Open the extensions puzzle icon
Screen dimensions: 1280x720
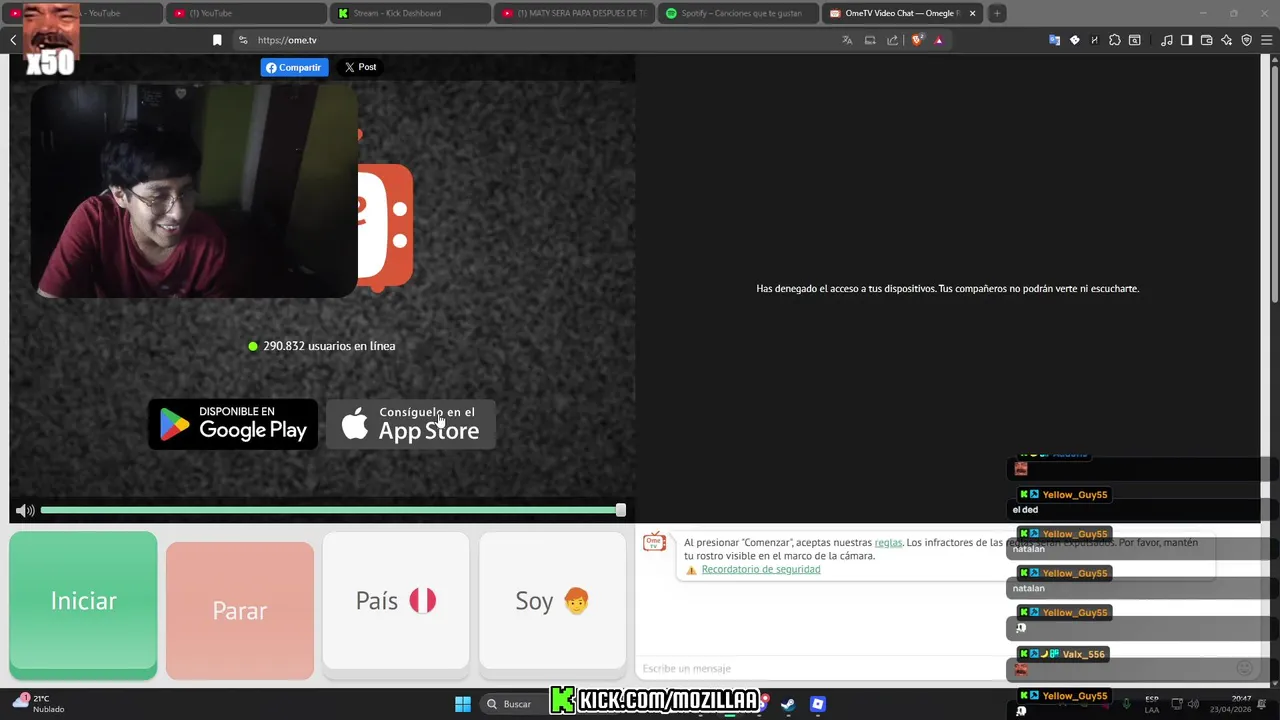pos(1115,40)
